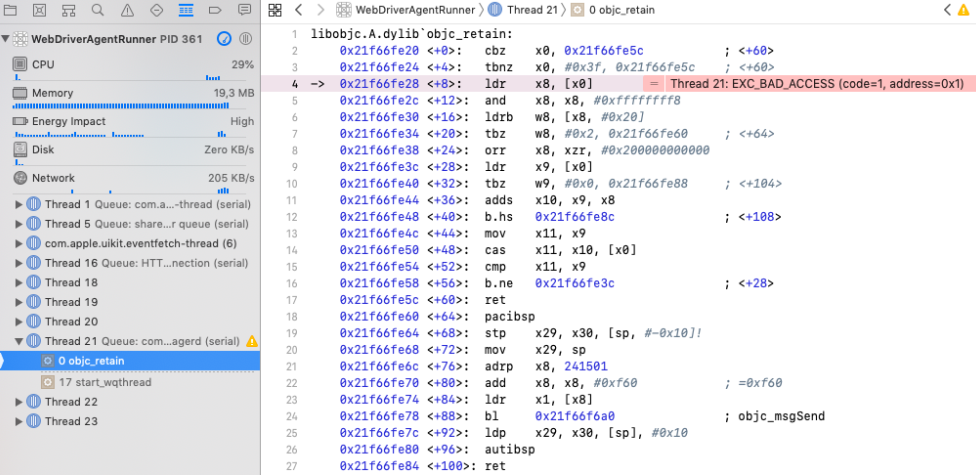Click the objc_msgSend comment text

(x=781, y=416)
